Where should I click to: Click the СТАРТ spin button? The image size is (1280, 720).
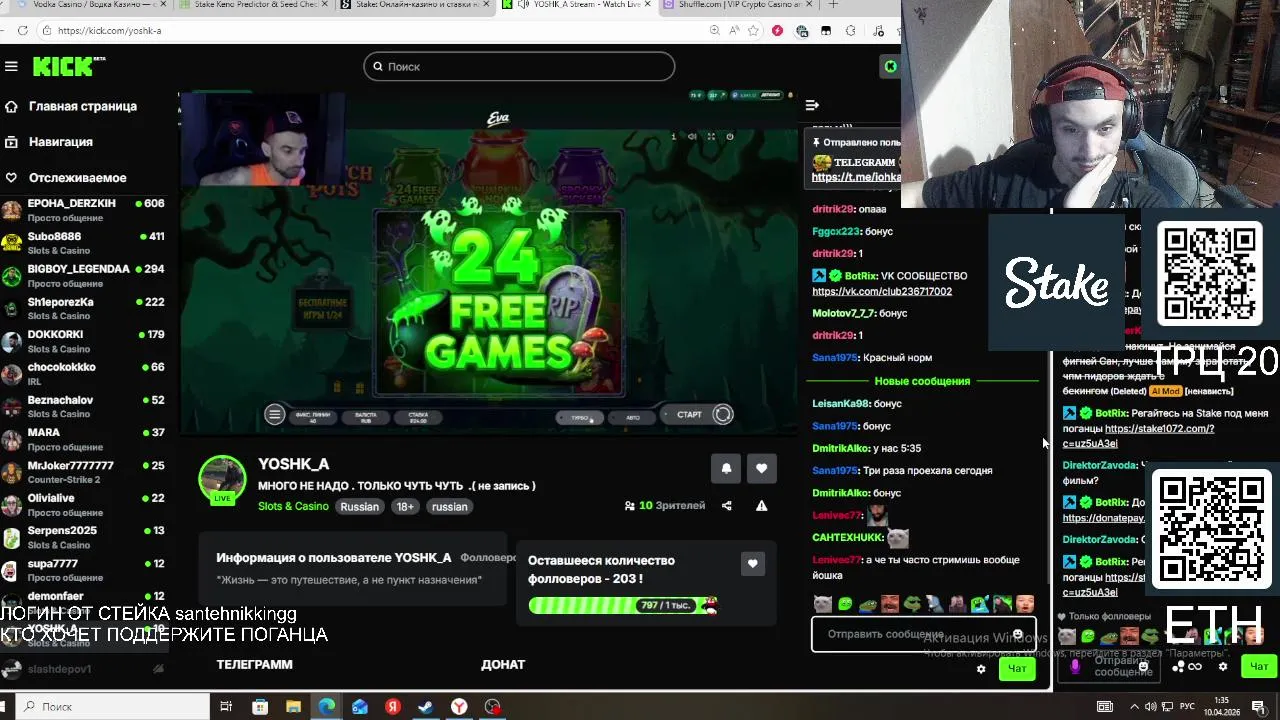click(x=699, y=414)
